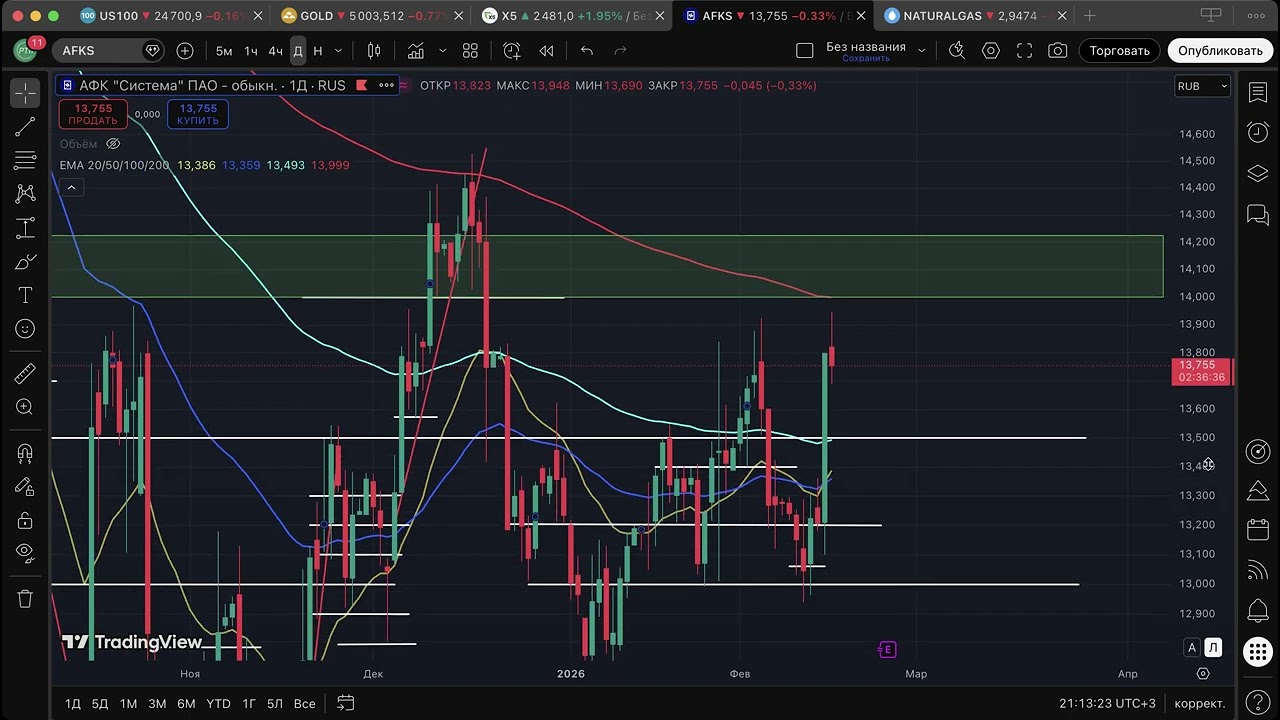1280x720 pixels.
Task: Click the add symbol plus button
Action: [185, 51]
